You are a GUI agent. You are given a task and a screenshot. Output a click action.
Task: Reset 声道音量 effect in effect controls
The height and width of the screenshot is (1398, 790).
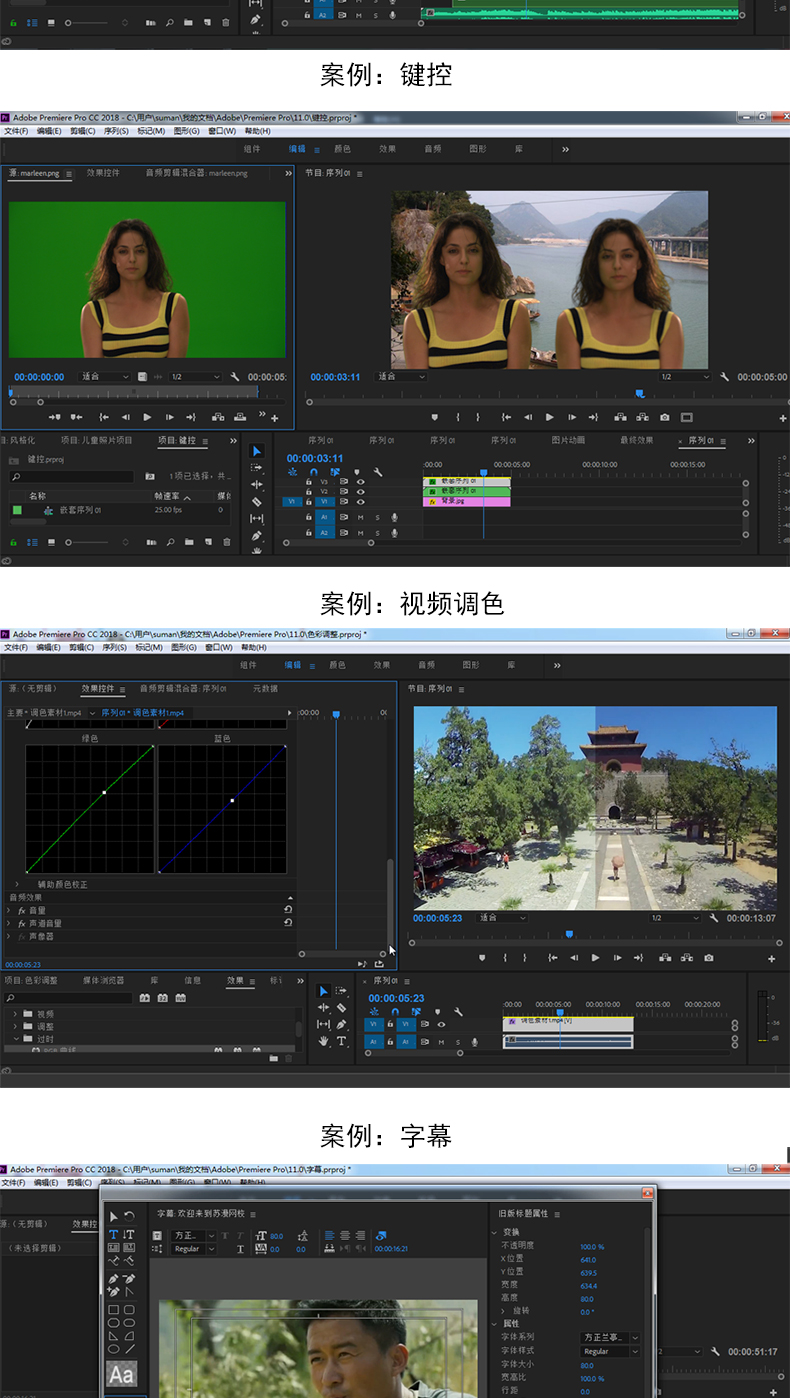click(x=288, y=923)
